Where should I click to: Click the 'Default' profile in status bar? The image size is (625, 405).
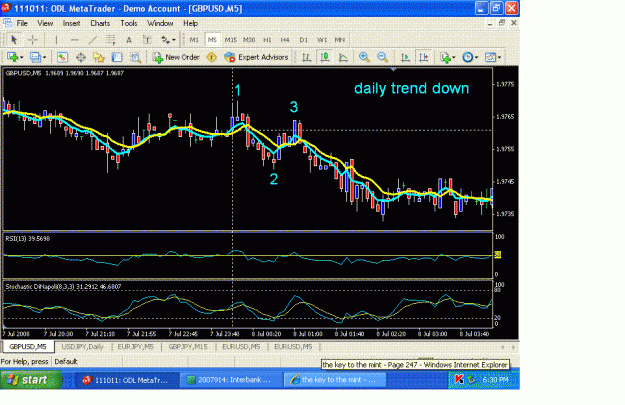pyautogui.click(x=66, y=362)
